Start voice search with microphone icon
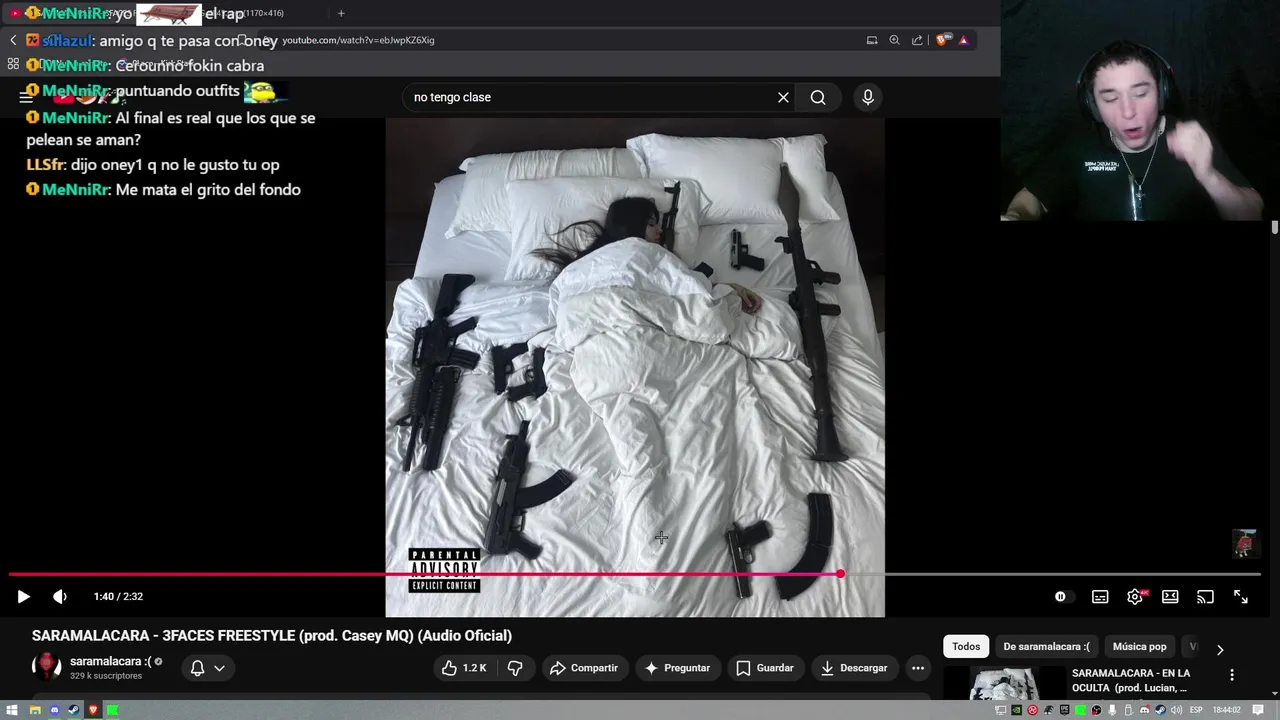Viewport: 1280px width, 720px height. coord(868,97)
